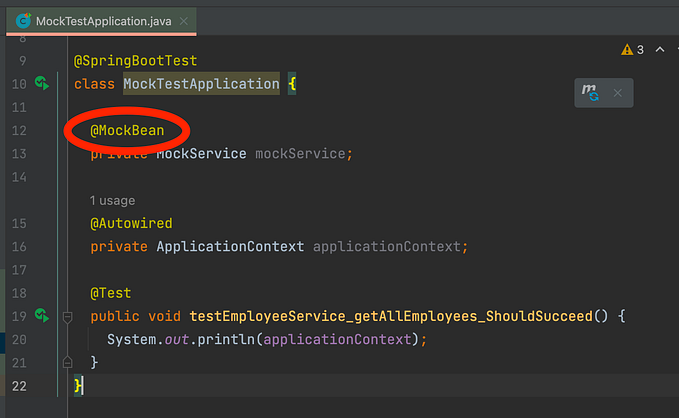This screenshot has height=418, width=679.
Task: Click the MockService type name
Action: pyautogui.click(x=201, y=154)
